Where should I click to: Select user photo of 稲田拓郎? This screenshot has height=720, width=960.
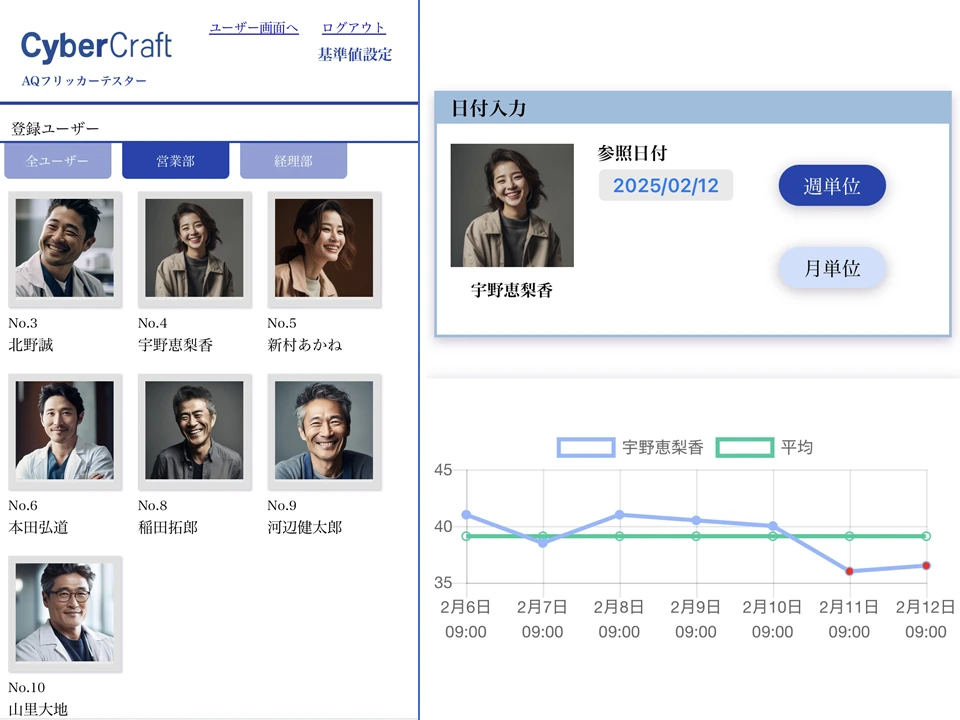tap(195, 431)
